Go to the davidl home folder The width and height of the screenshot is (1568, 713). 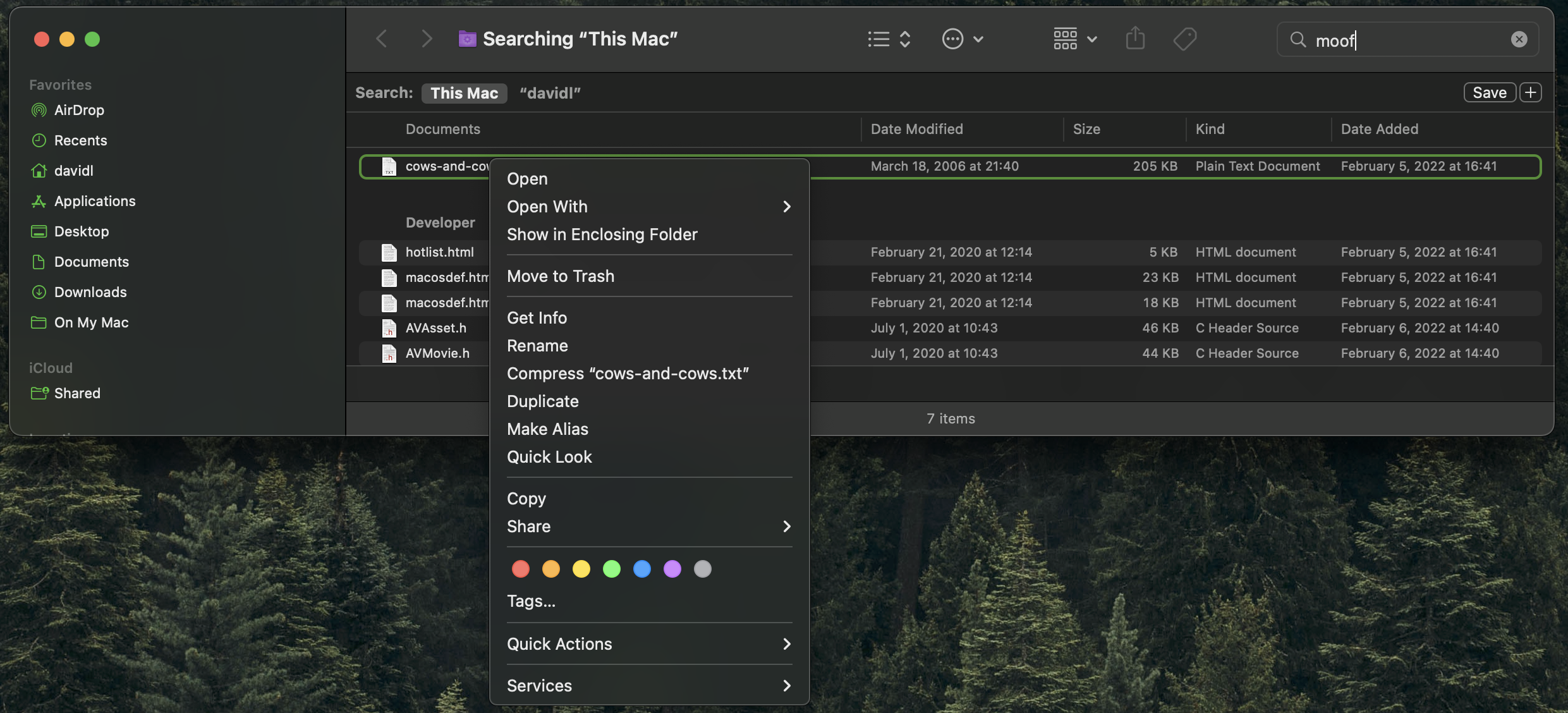pos(73,171)
